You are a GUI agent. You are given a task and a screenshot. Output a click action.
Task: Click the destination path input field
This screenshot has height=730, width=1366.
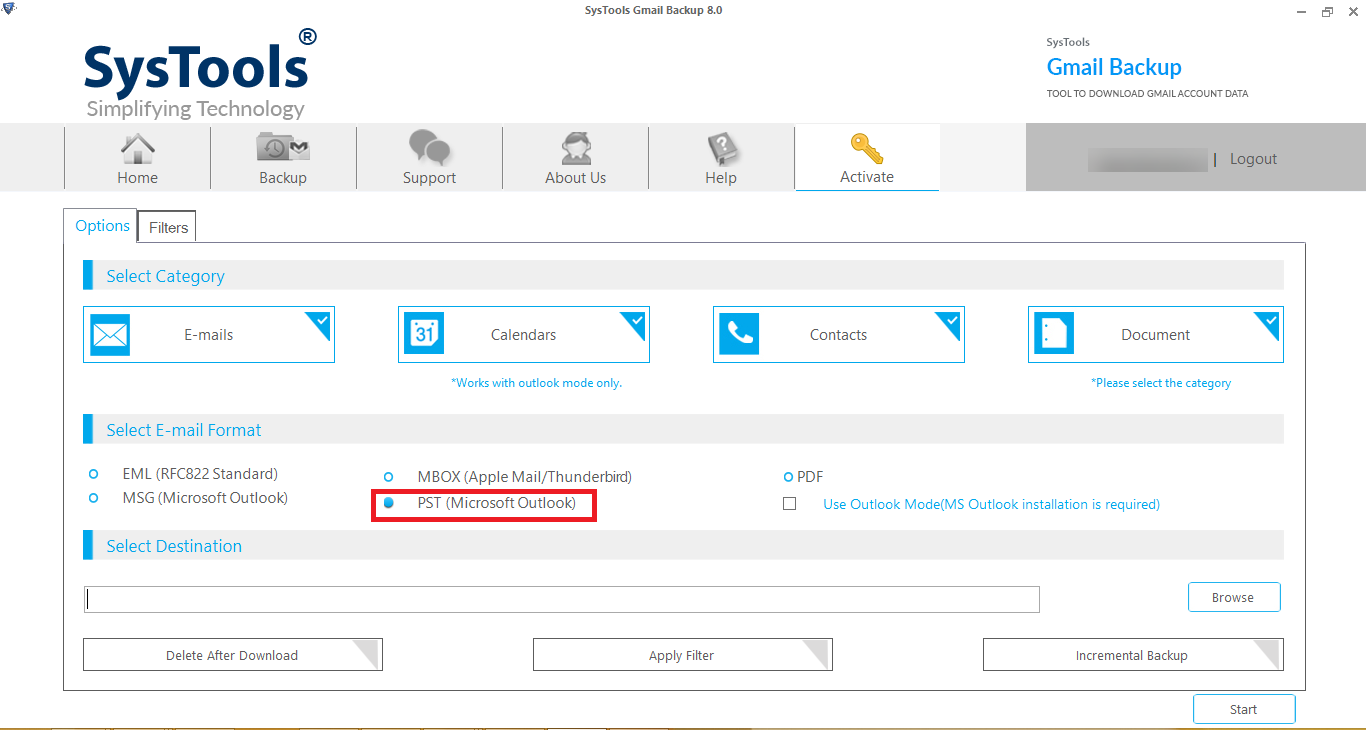562,599
